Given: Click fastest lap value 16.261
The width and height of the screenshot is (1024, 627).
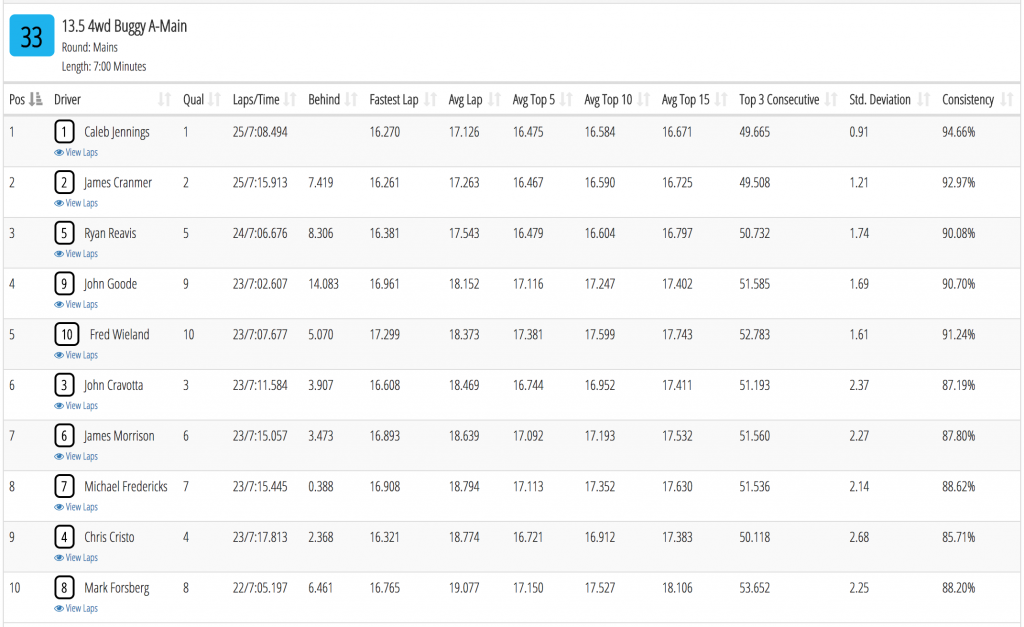Looking at the screenshot, I should coord(384,183).
